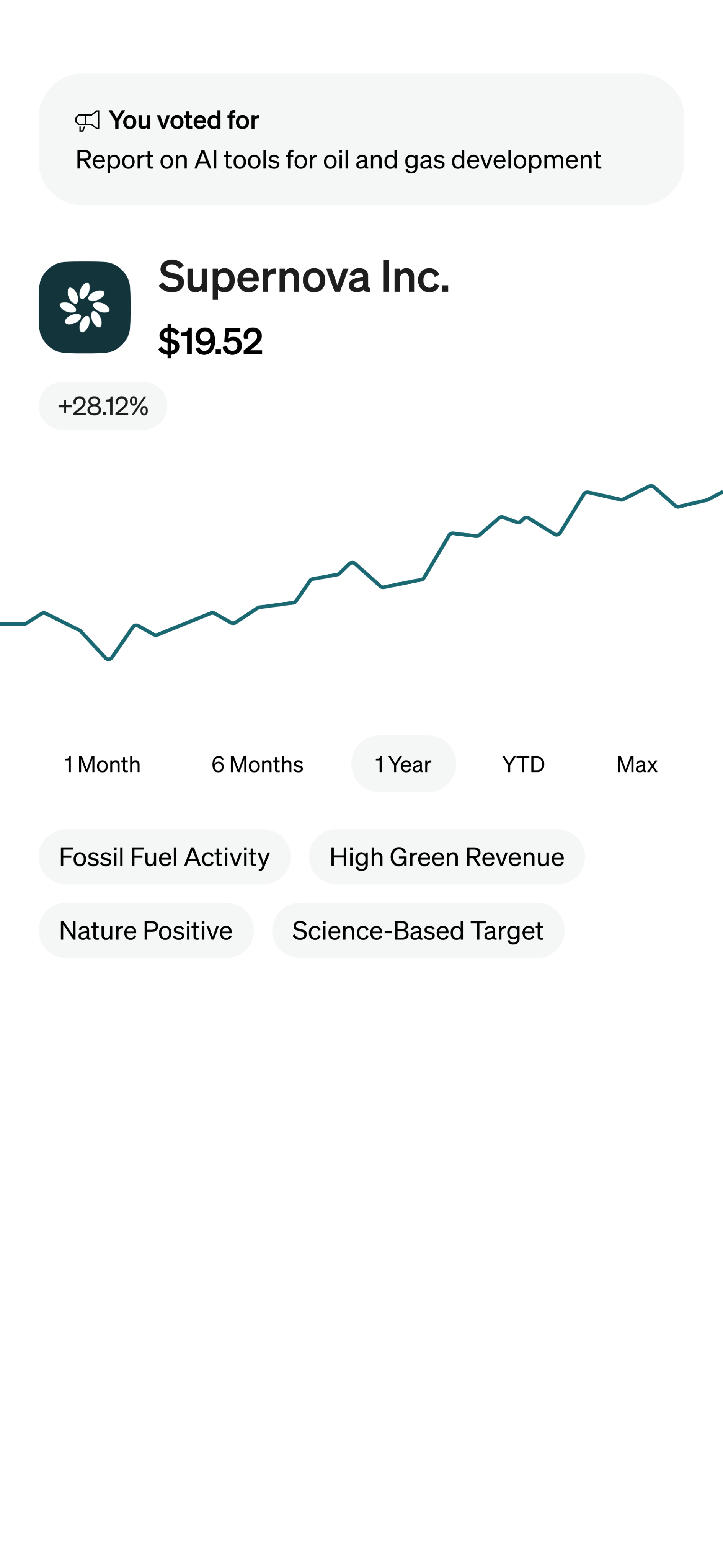The height and width of the screenshot is (1568, 723).
Task: Select the 1 Year range tab
Action: point(403,764)
